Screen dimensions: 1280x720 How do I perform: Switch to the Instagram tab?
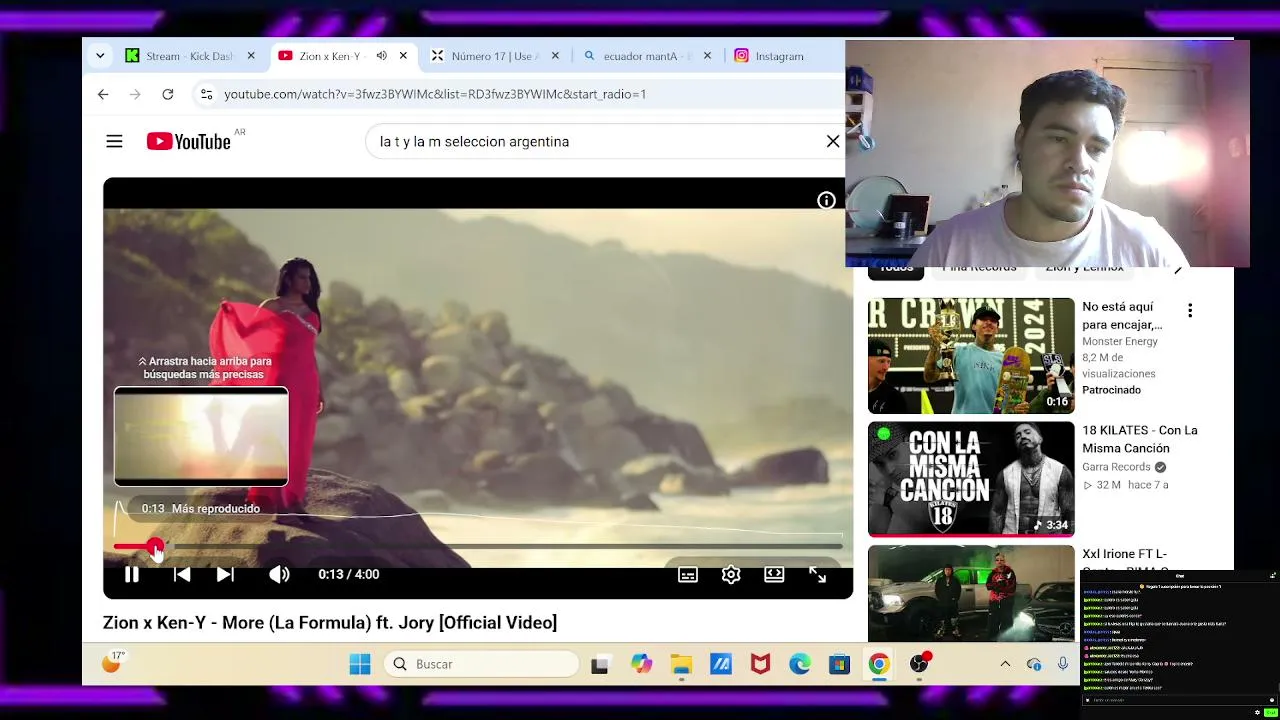[779, 56]
